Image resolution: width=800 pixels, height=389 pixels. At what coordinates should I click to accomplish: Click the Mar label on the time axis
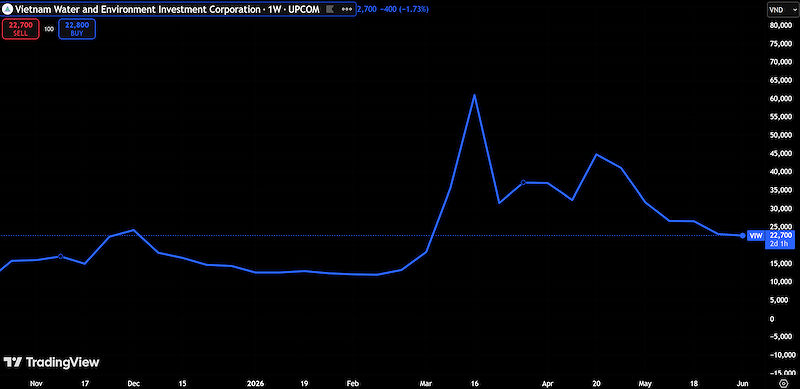point(426,382)
